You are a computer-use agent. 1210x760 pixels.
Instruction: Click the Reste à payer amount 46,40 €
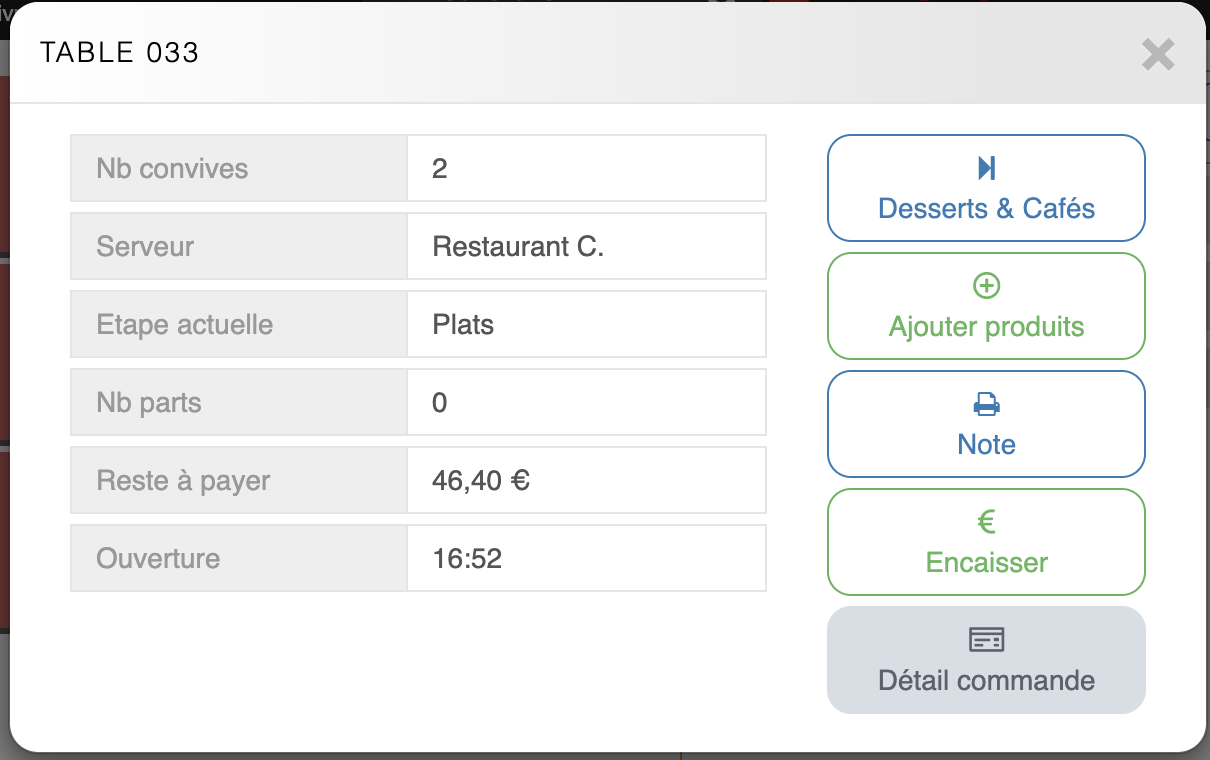click(x=481, y=481)
